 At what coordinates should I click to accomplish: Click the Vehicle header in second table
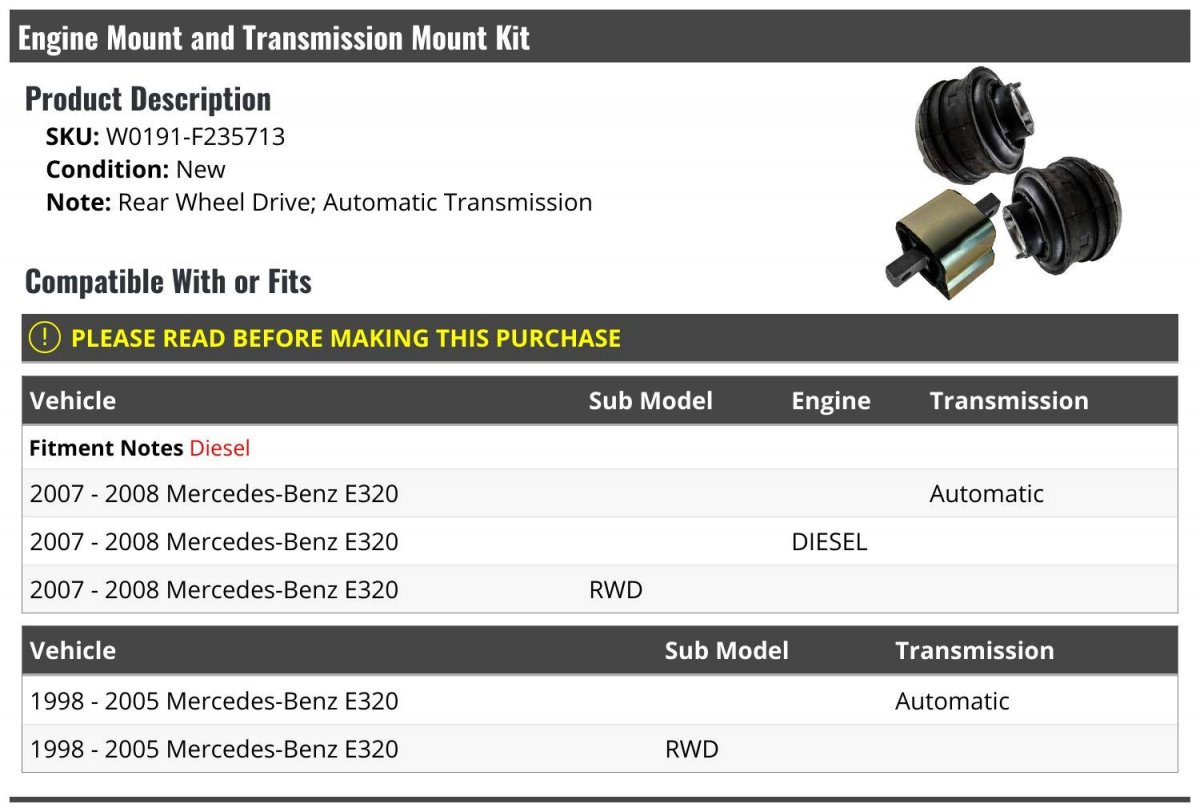pos(73,651)
